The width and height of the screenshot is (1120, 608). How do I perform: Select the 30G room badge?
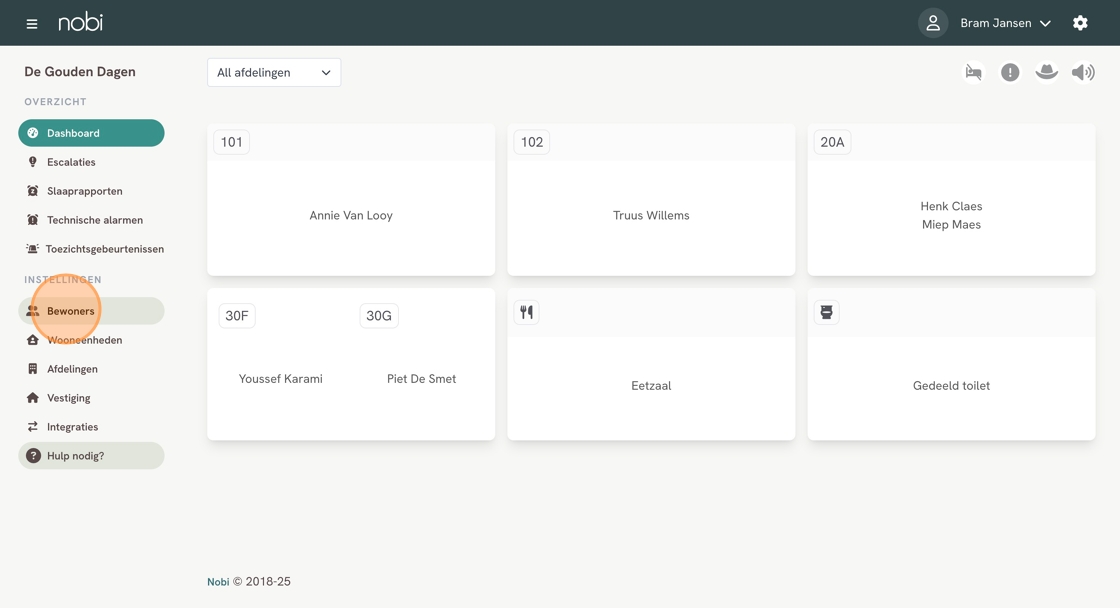379,316
